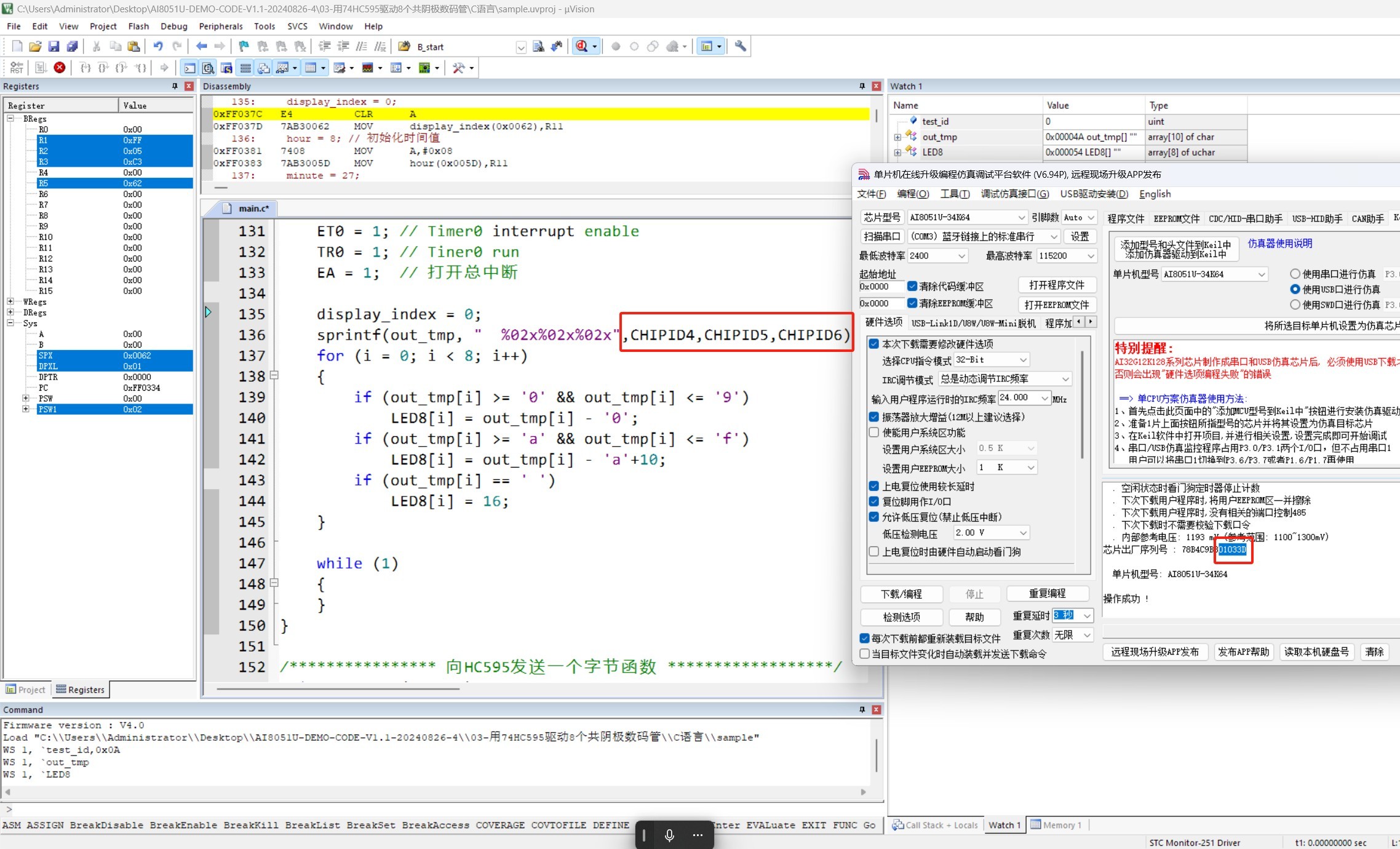Open the 仿真器使用说明 link
Image resolution: width=1400 pixels, height=849 pixels.
click(x=1279, y=244)
